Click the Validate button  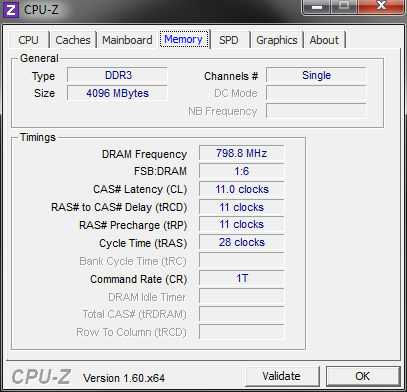(282, 376)
